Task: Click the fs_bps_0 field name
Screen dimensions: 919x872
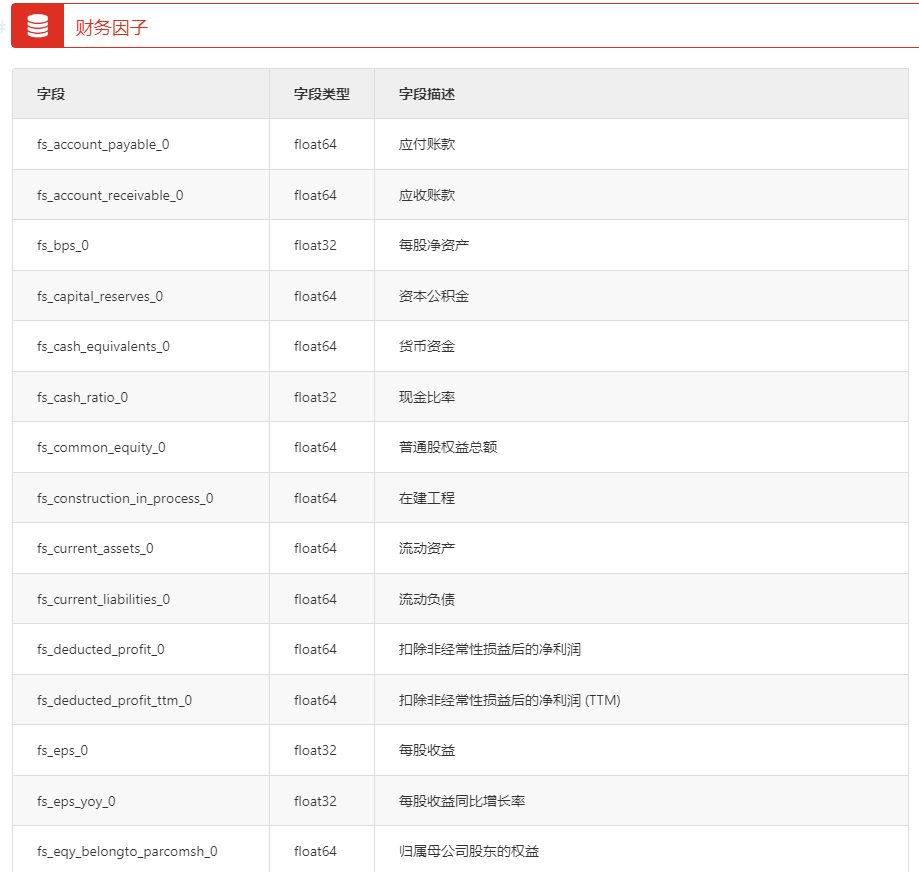Action: 63,246
